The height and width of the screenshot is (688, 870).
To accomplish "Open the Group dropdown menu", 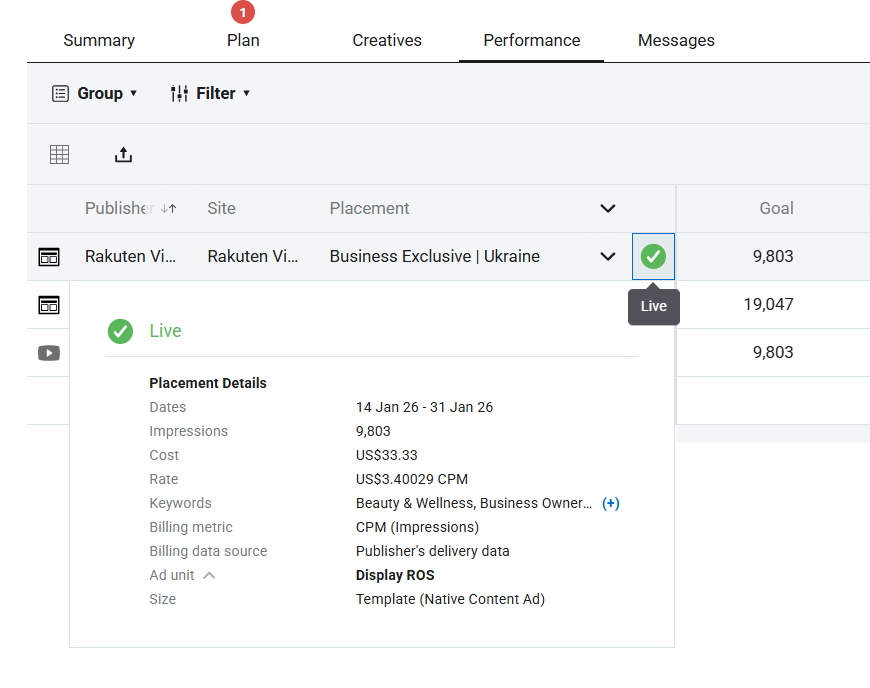I will pos(94,93).
